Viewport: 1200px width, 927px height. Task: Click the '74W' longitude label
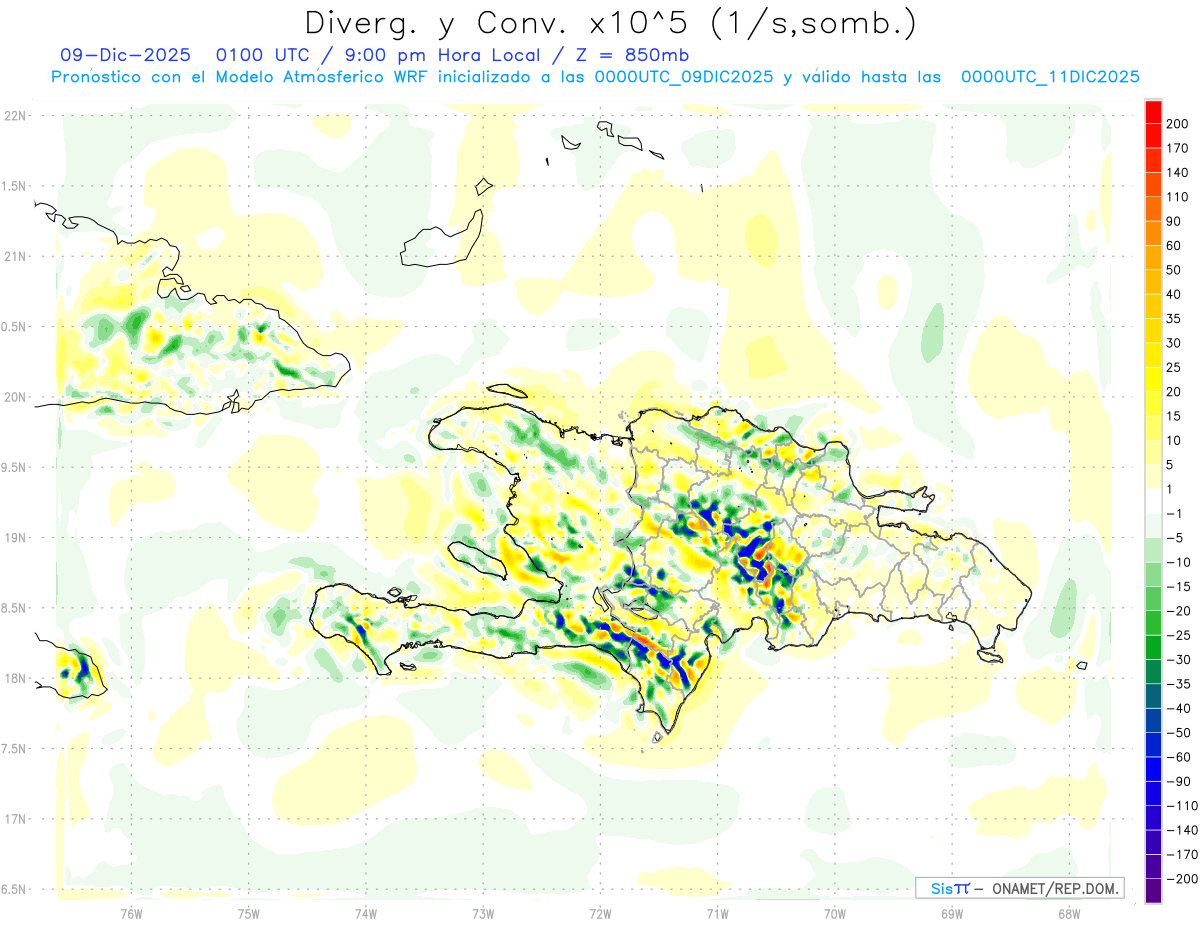click(x=366, y=913)
